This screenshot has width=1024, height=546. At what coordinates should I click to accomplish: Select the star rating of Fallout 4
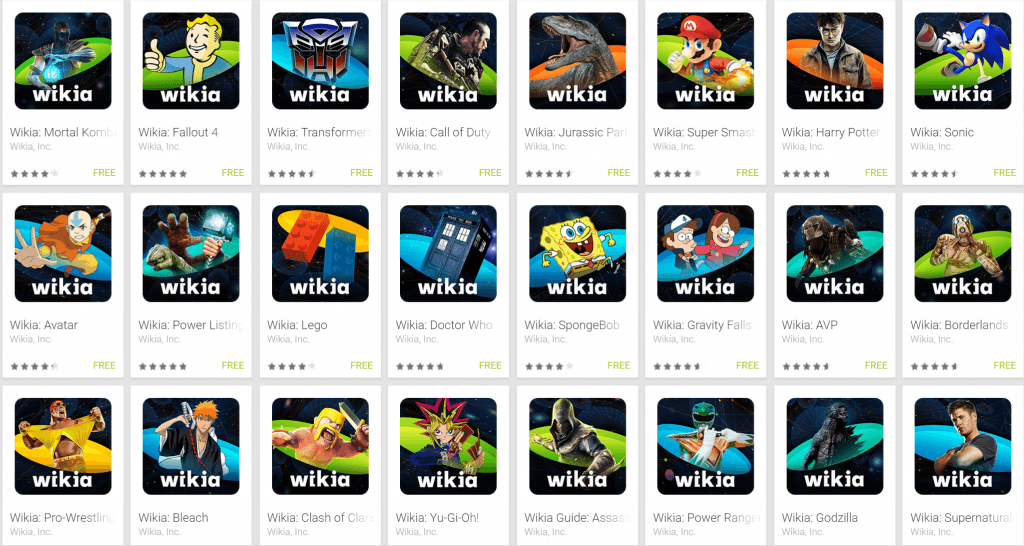tap(163, 174)
